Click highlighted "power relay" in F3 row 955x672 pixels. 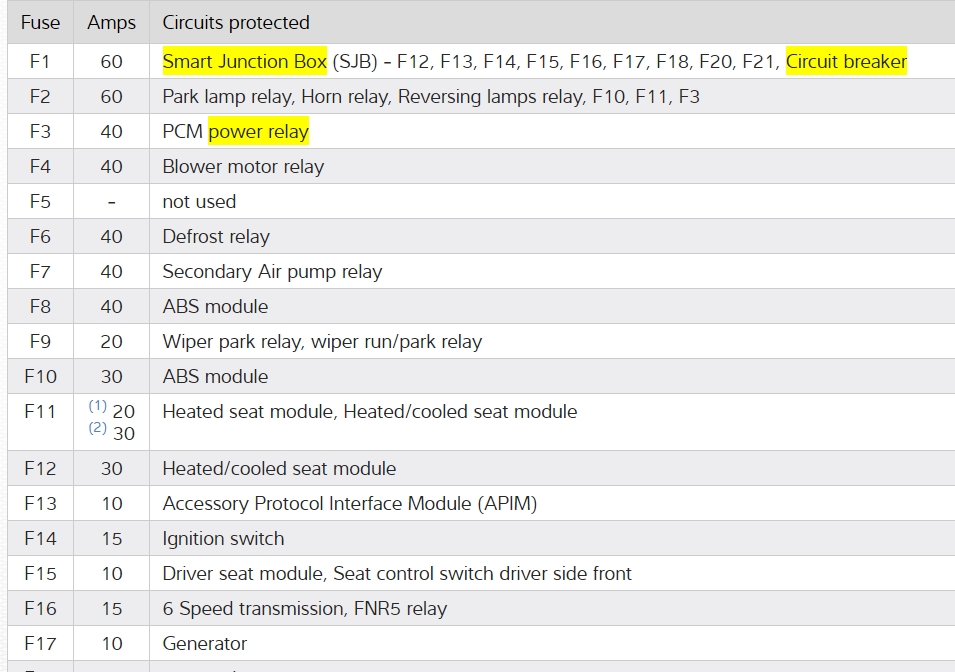pos(258,132)
